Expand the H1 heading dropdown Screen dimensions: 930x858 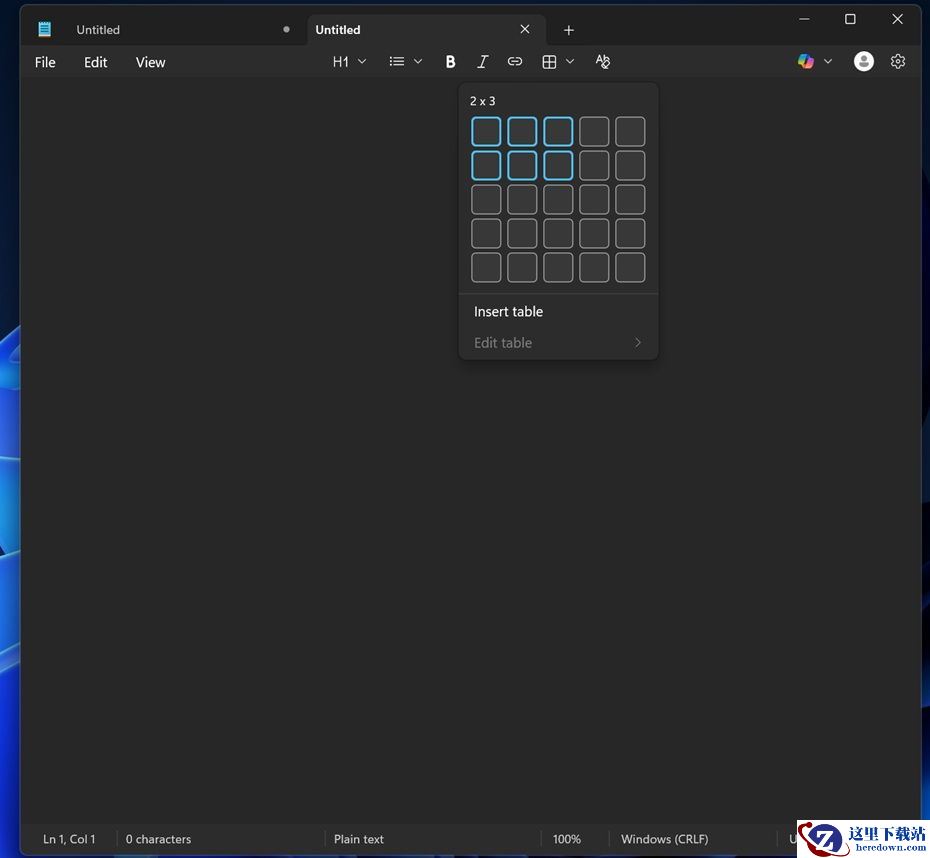(x=349, y=62)
